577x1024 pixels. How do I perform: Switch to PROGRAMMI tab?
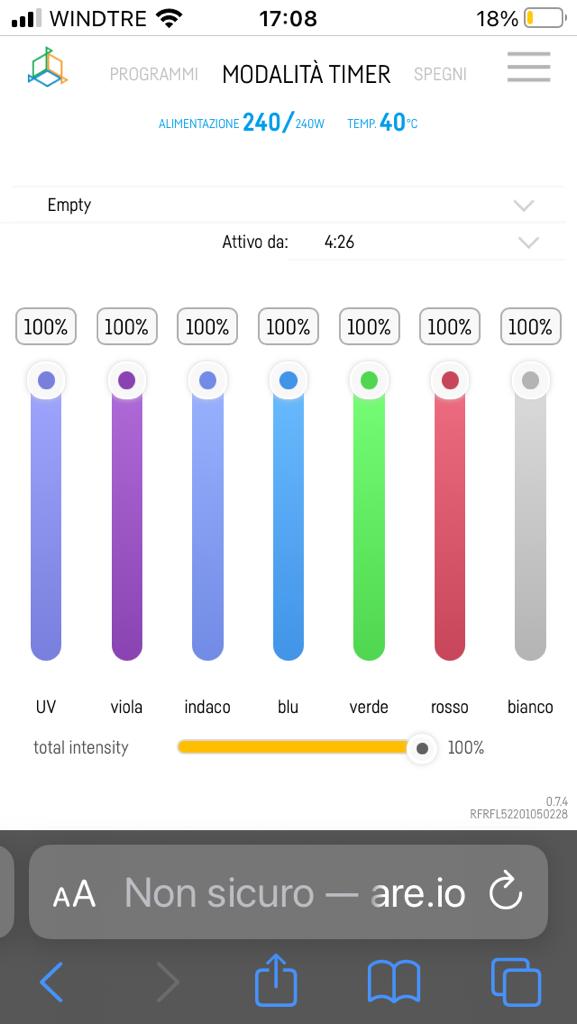point(154,74)
